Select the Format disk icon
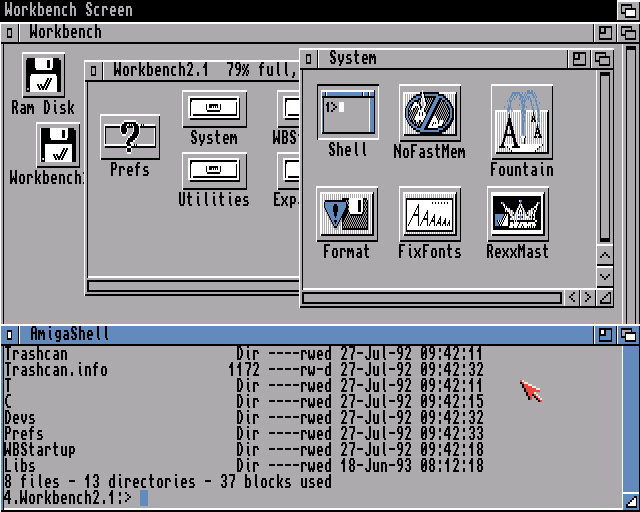 (346, 213)
